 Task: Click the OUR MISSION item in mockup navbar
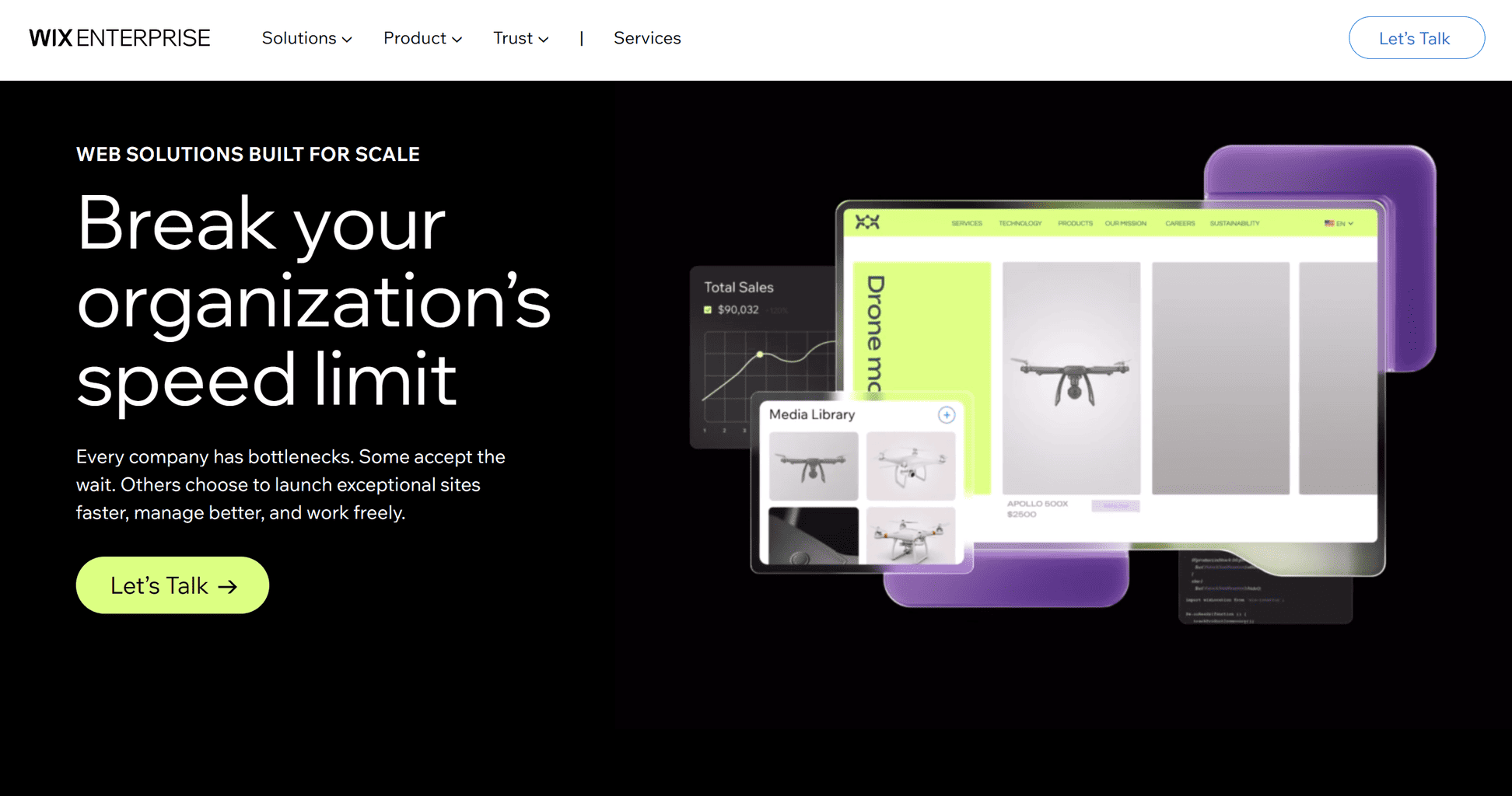click(x=1125, y=223)
